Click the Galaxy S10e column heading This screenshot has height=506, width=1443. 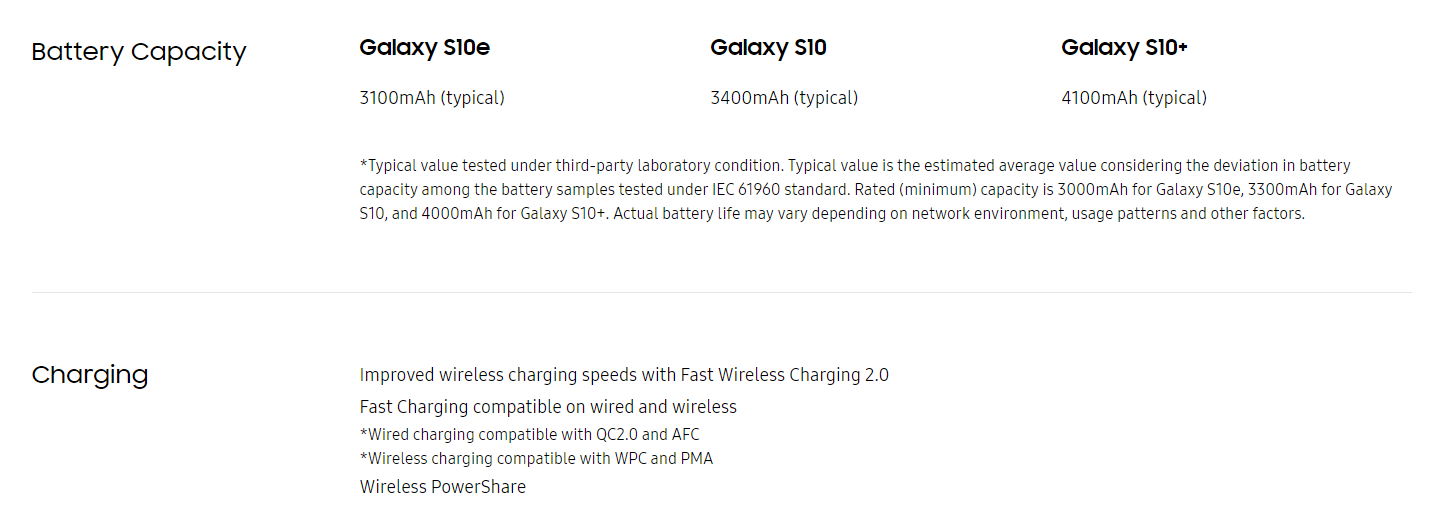(x=424, y=47)
